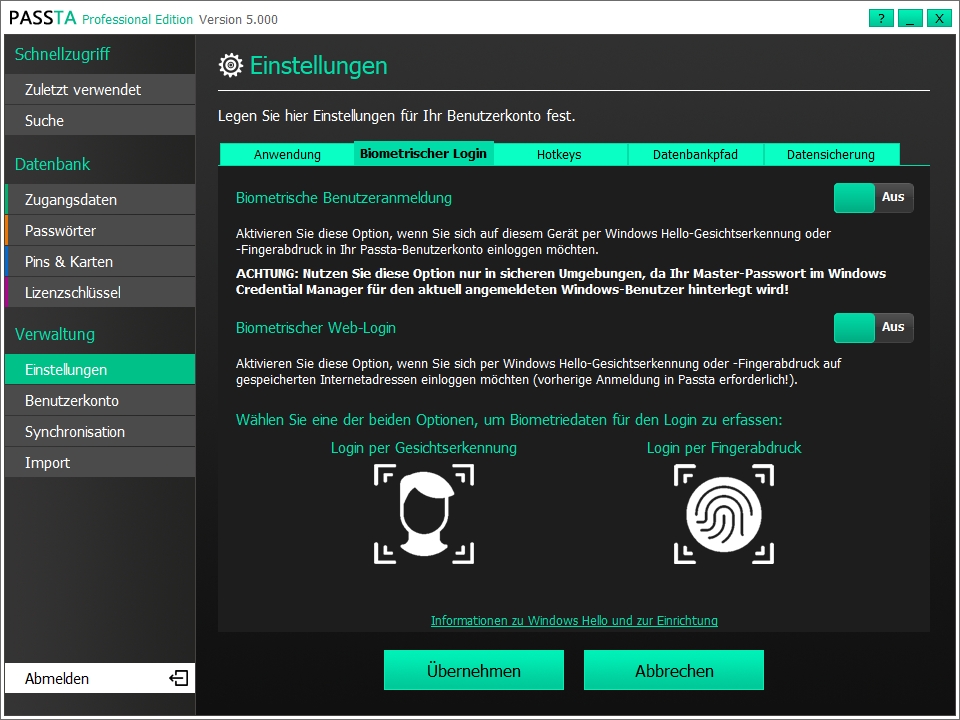Open Suche in the sidebar
960x720 pixels.
100,121
